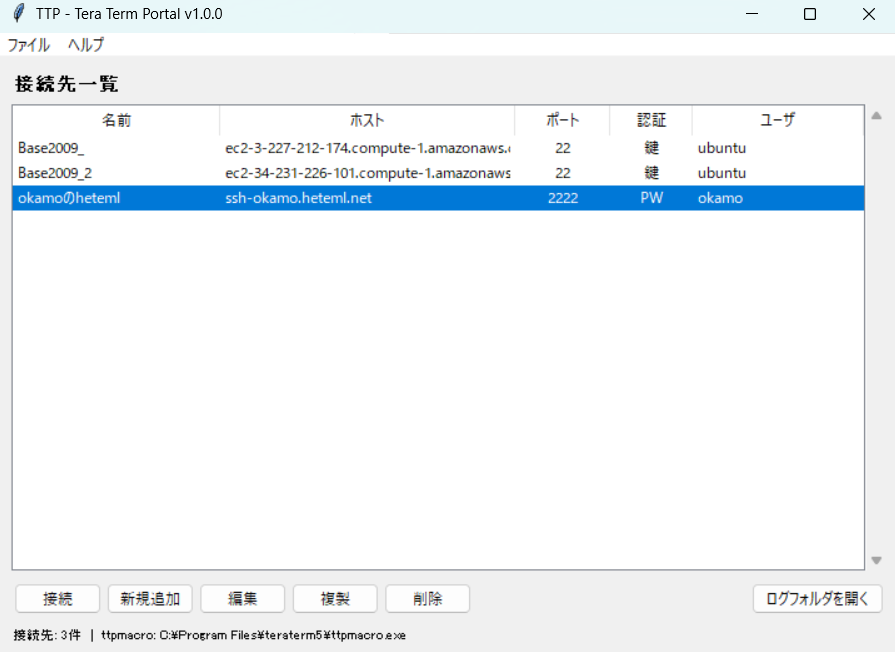
Task: Click port 22 cell in Base2009_ row
Action: point(563,148)
